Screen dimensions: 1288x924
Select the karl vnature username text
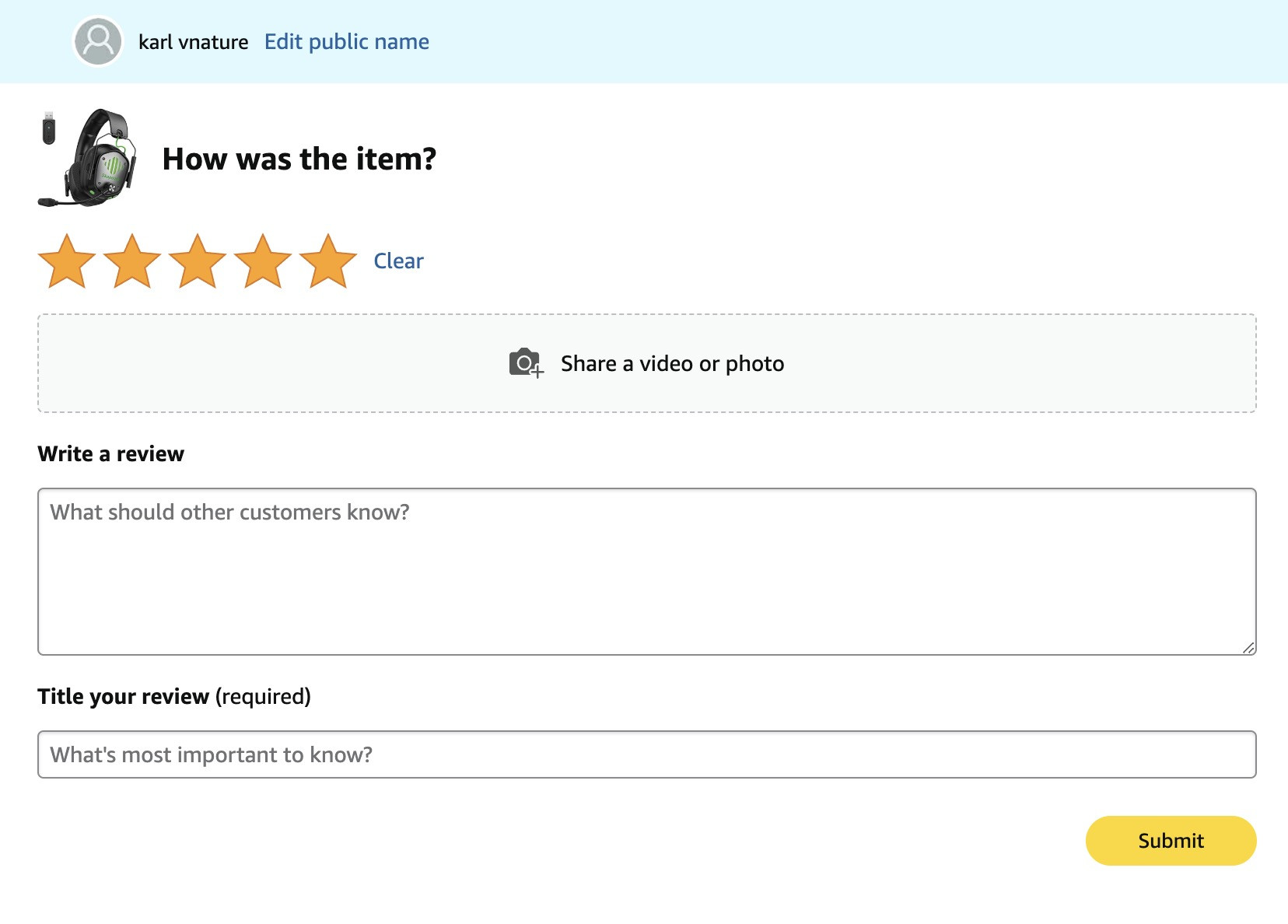194,42
